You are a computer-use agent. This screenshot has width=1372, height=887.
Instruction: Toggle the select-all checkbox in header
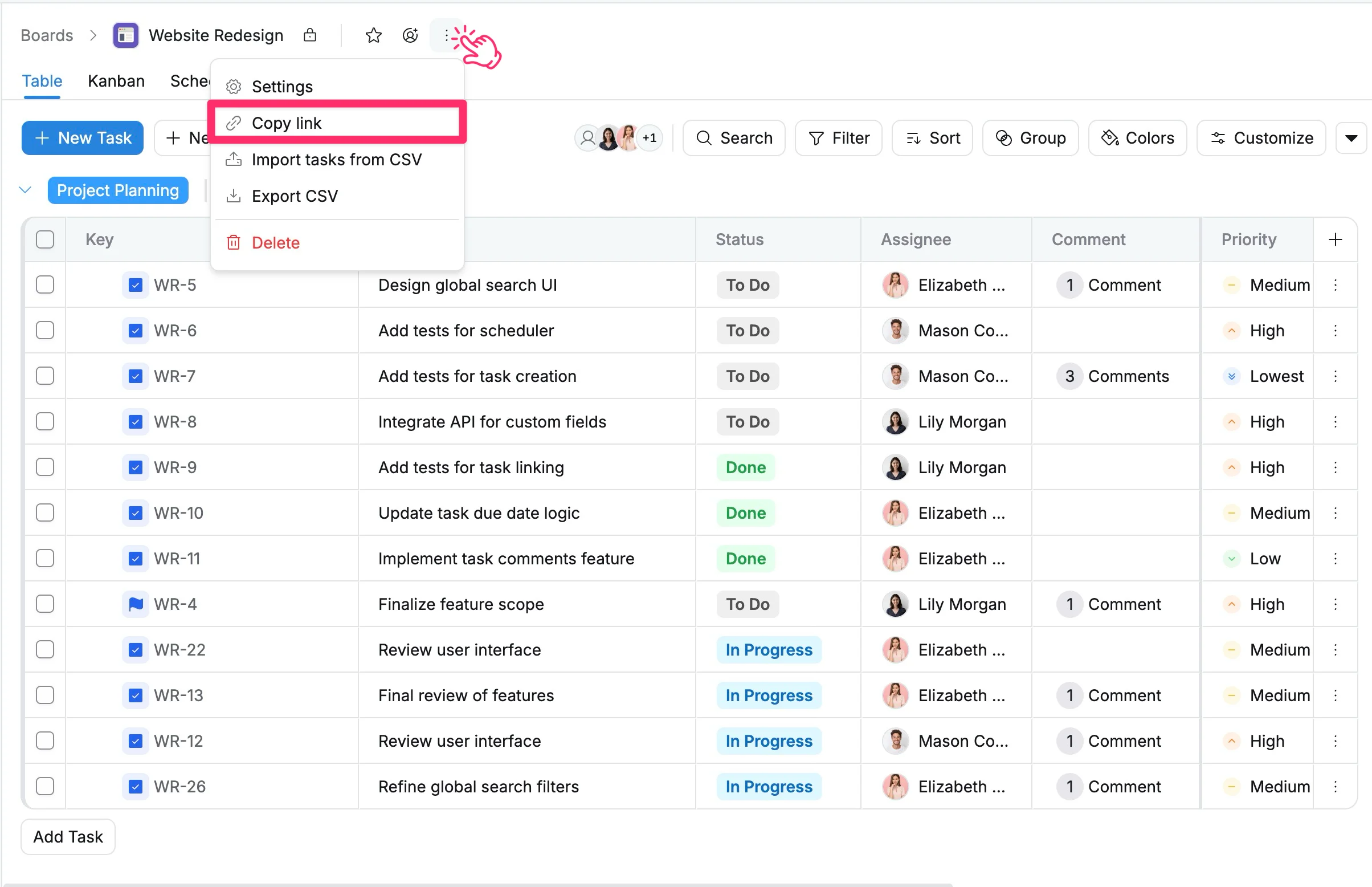coord(45,239)
